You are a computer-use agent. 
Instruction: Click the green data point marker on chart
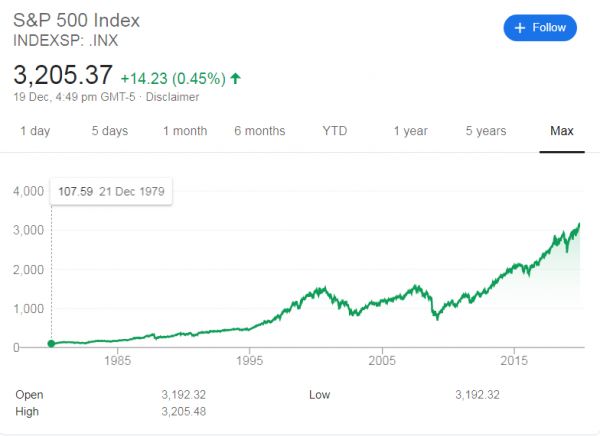click(51, 344)
